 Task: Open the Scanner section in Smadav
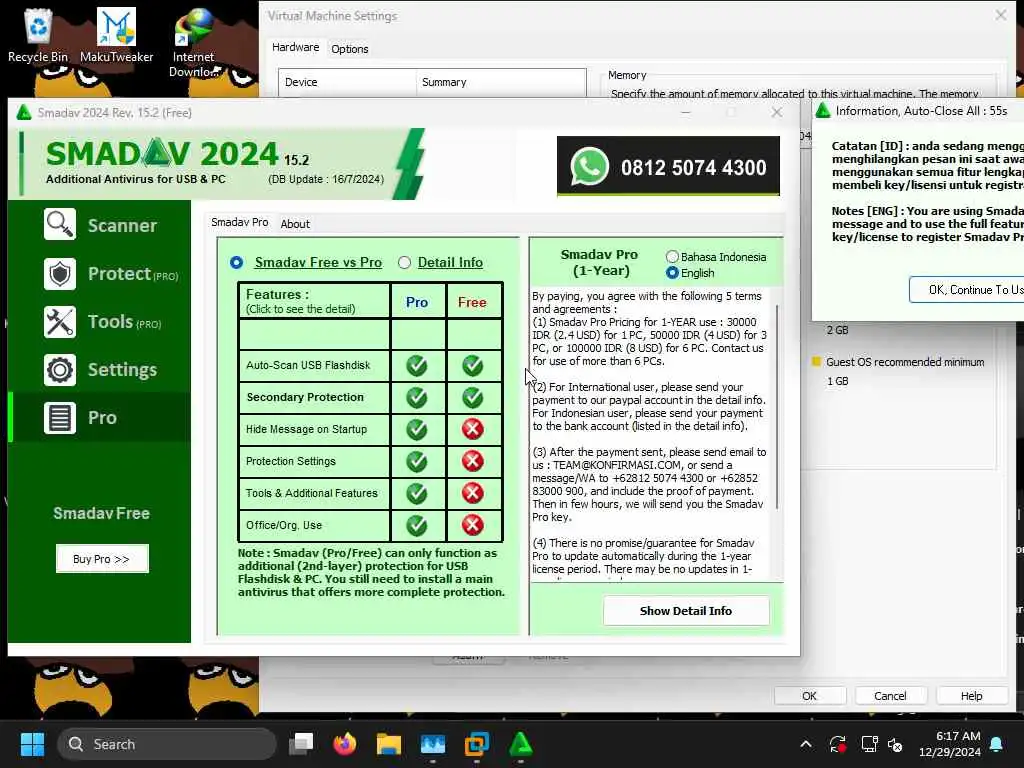(x=100, y=225)
